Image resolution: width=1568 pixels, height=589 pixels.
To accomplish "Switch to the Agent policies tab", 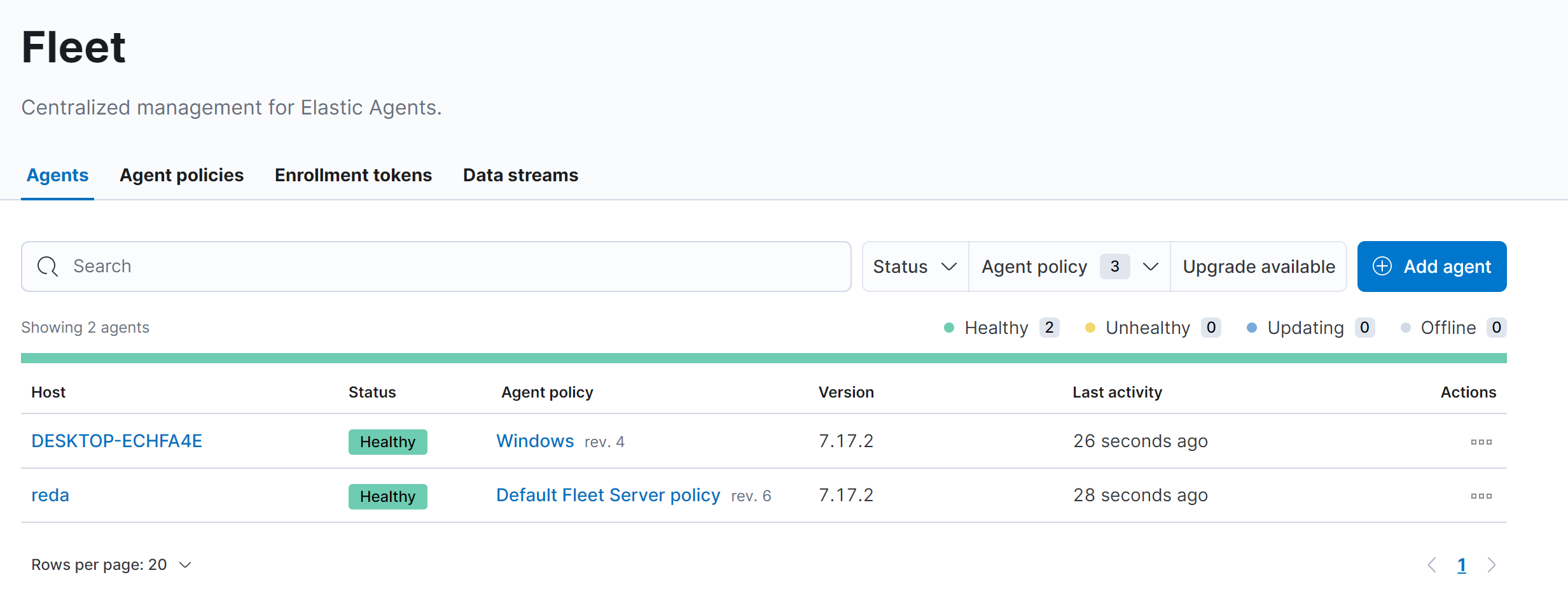I will click(181, 176).
